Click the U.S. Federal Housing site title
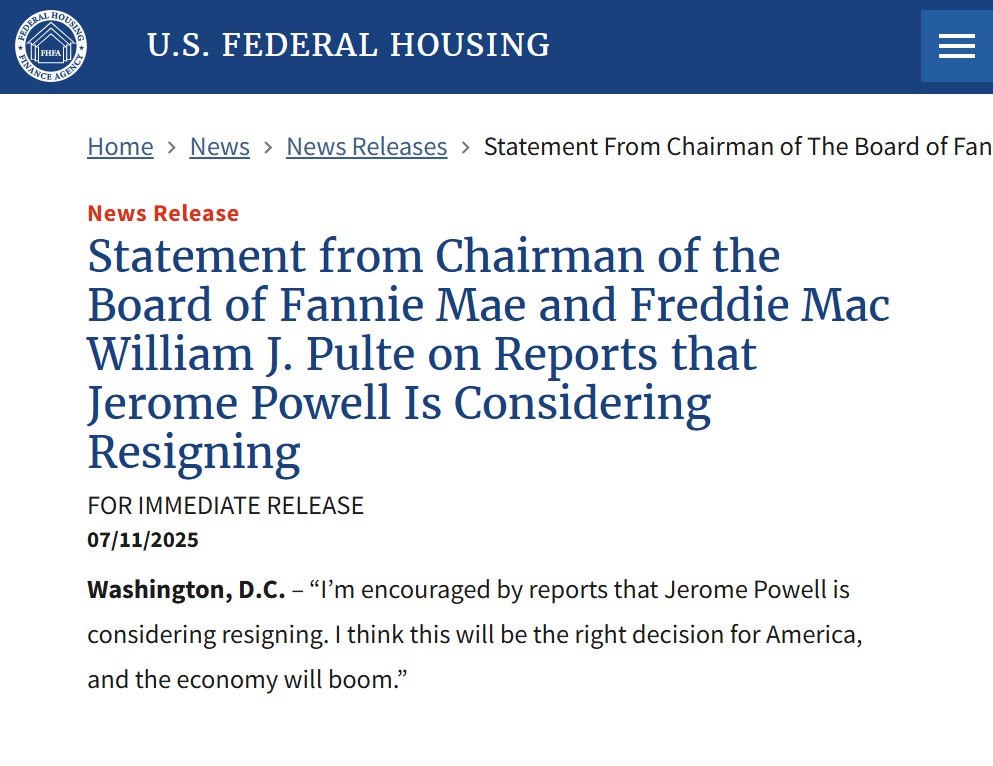The height and width of the screenshot is (766, 993). point(348,45)
